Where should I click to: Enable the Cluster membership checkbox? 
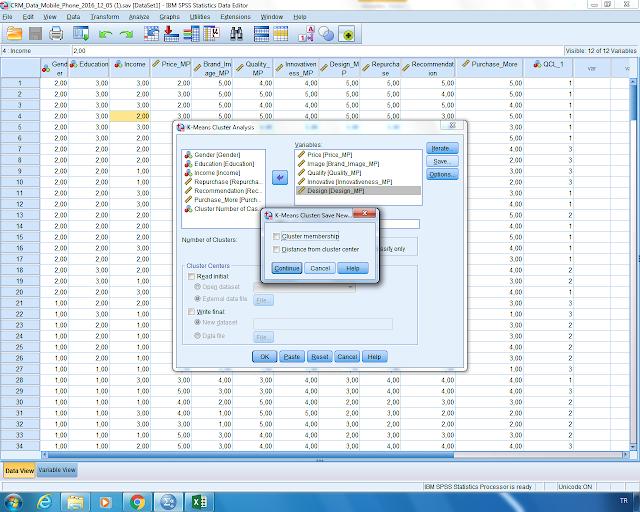coord(277,236)
